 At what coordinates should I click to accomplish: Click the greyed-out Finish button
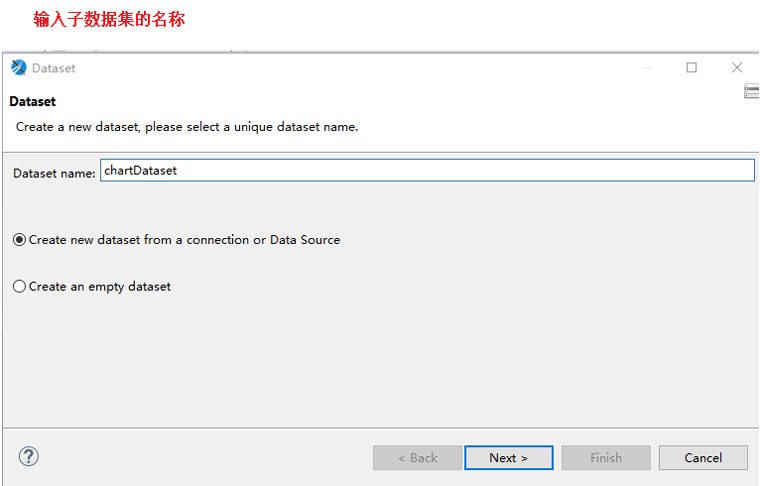[606, 457]
